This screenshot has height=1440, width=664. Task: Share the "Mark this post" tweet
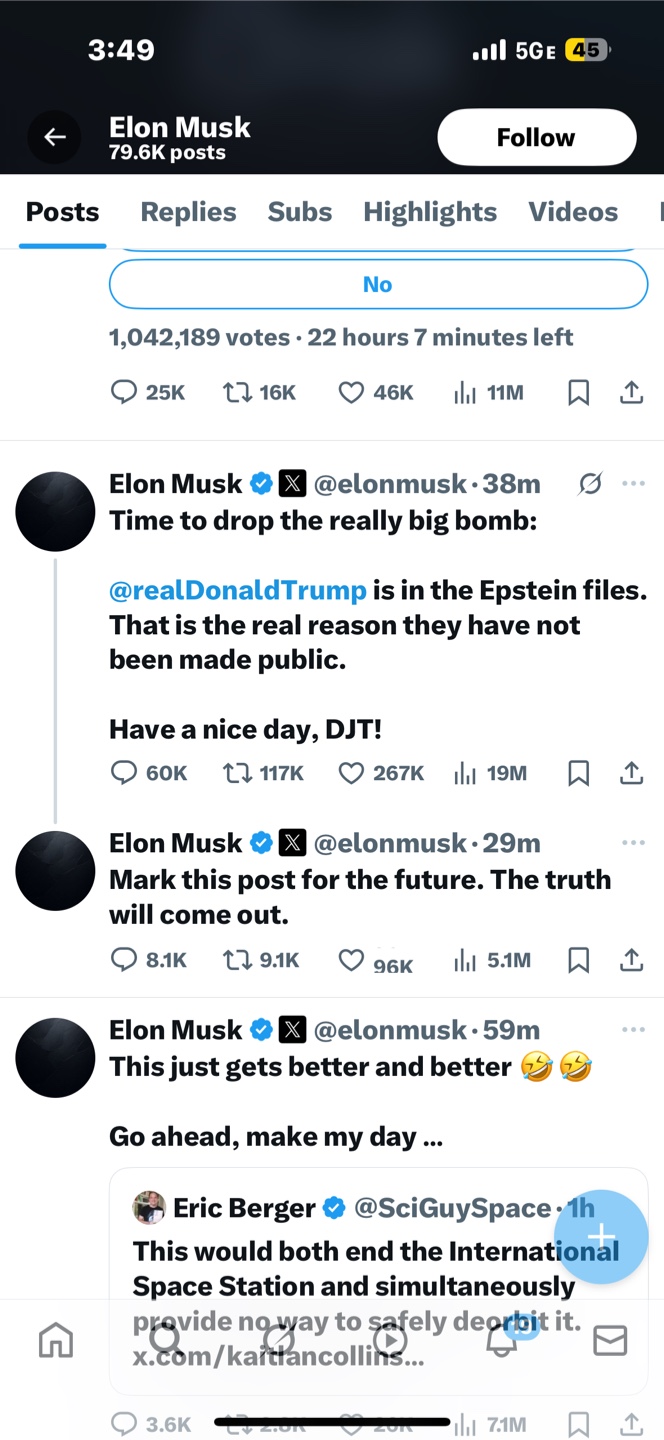pos(631,960)
